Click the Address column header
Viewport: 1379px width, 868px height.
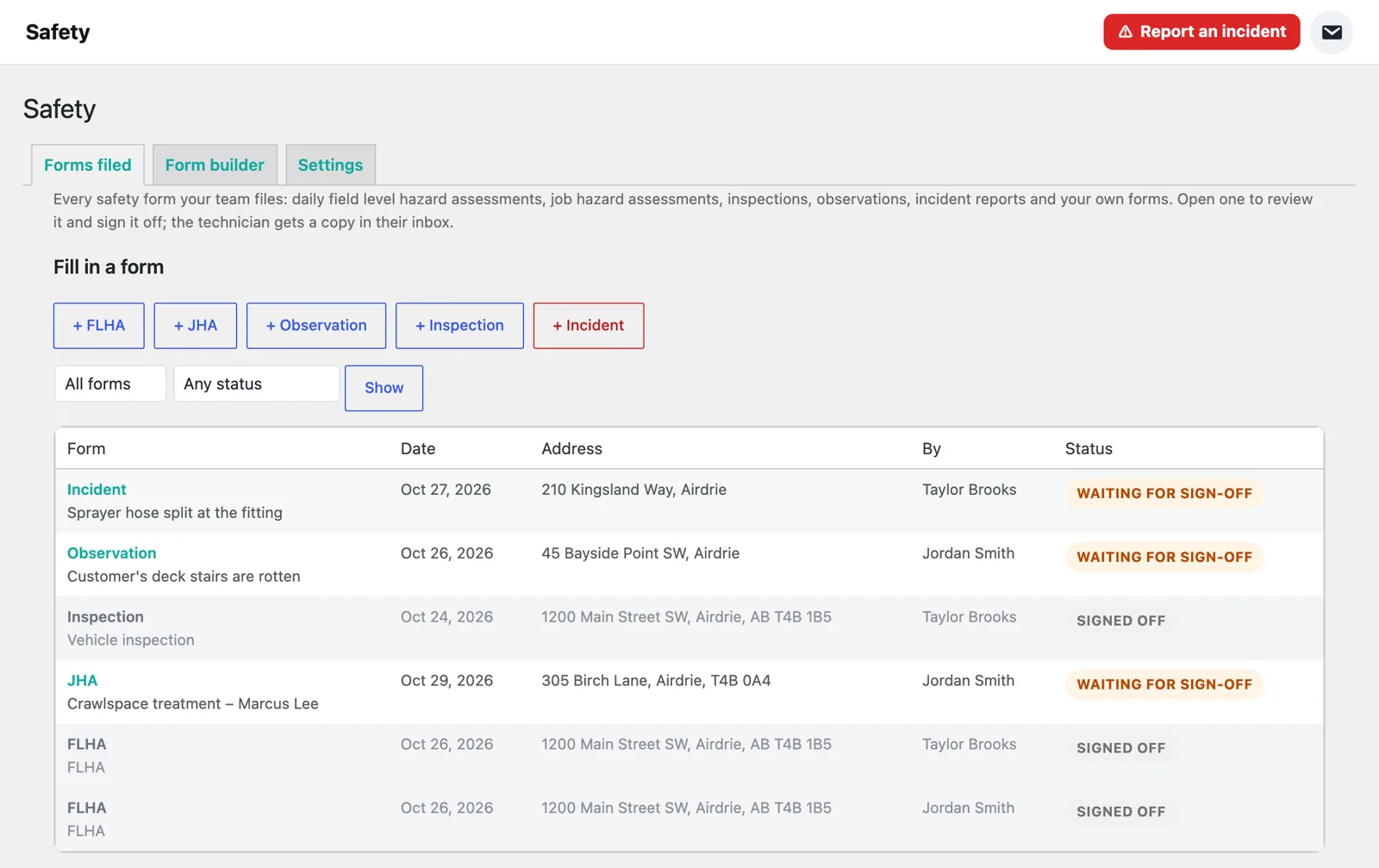571,449
